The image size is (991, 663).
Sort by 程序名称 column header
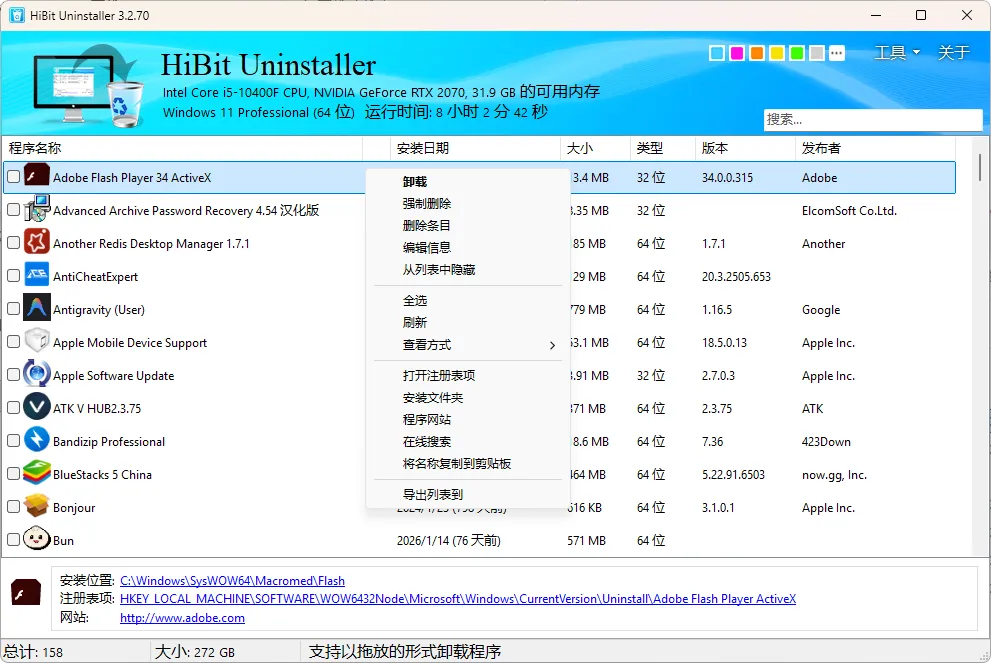click(x=183, y=148)
